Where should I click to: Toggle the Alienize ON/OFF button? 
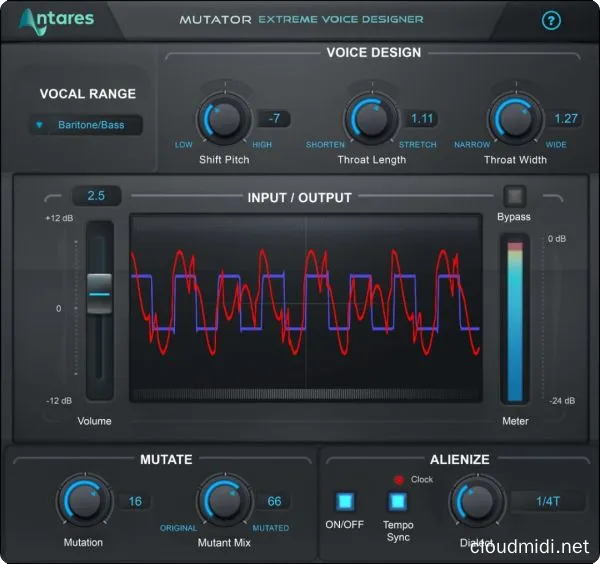[345, 501]
